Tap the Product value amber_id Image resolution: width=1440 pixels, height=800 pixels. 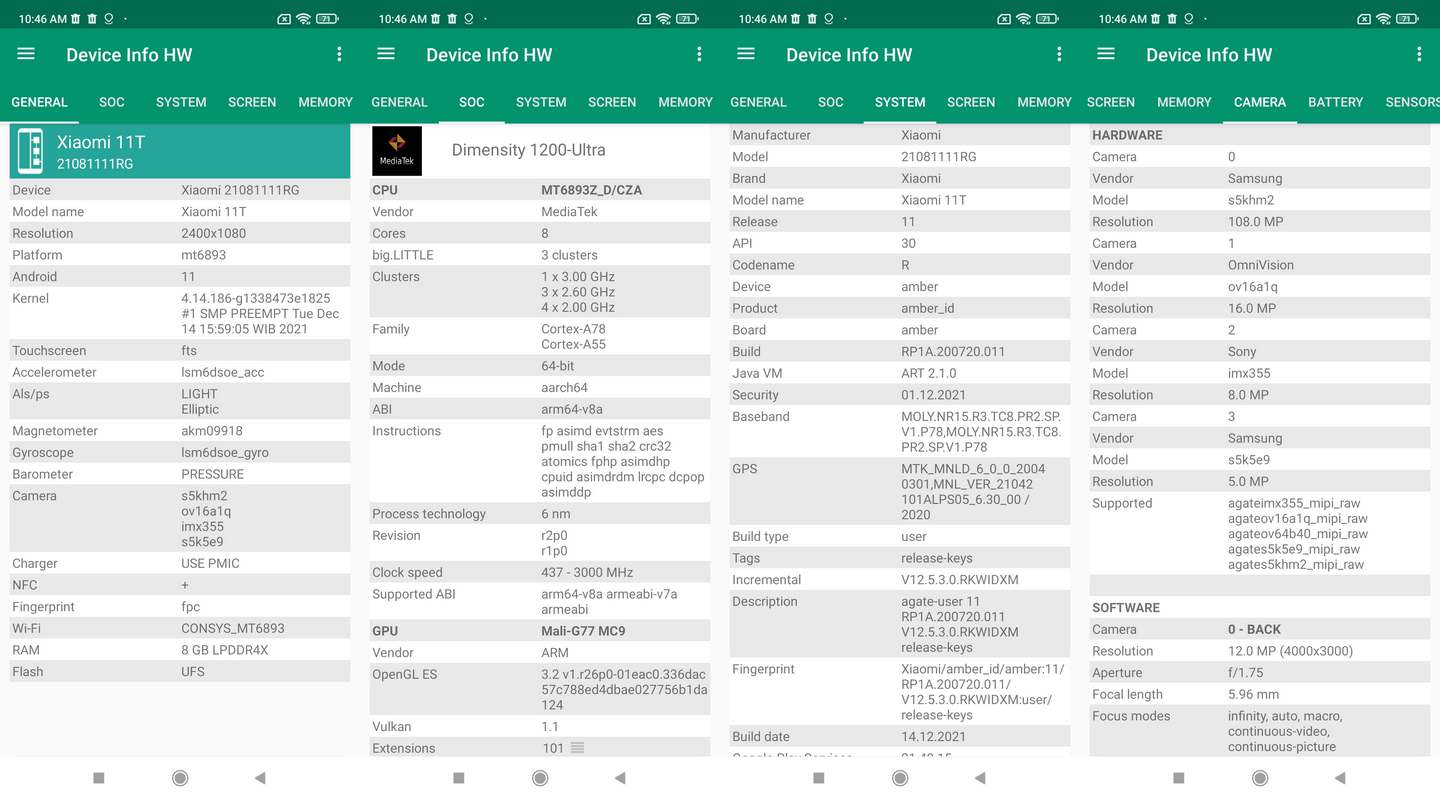(x=928, y=308)
